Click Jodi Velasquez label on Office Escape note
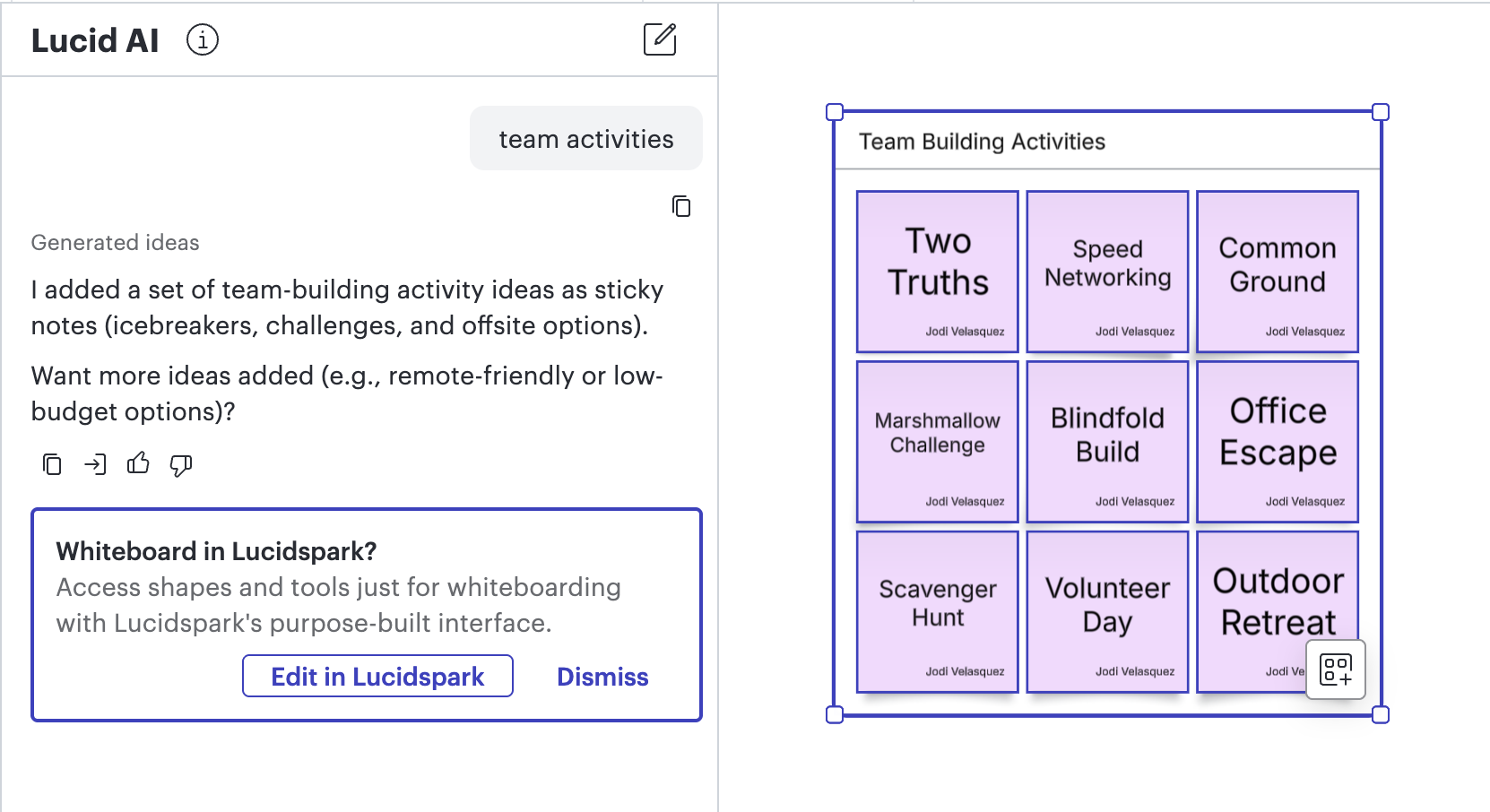This screenshot has height=812, width=1490. coord(1305,502)
